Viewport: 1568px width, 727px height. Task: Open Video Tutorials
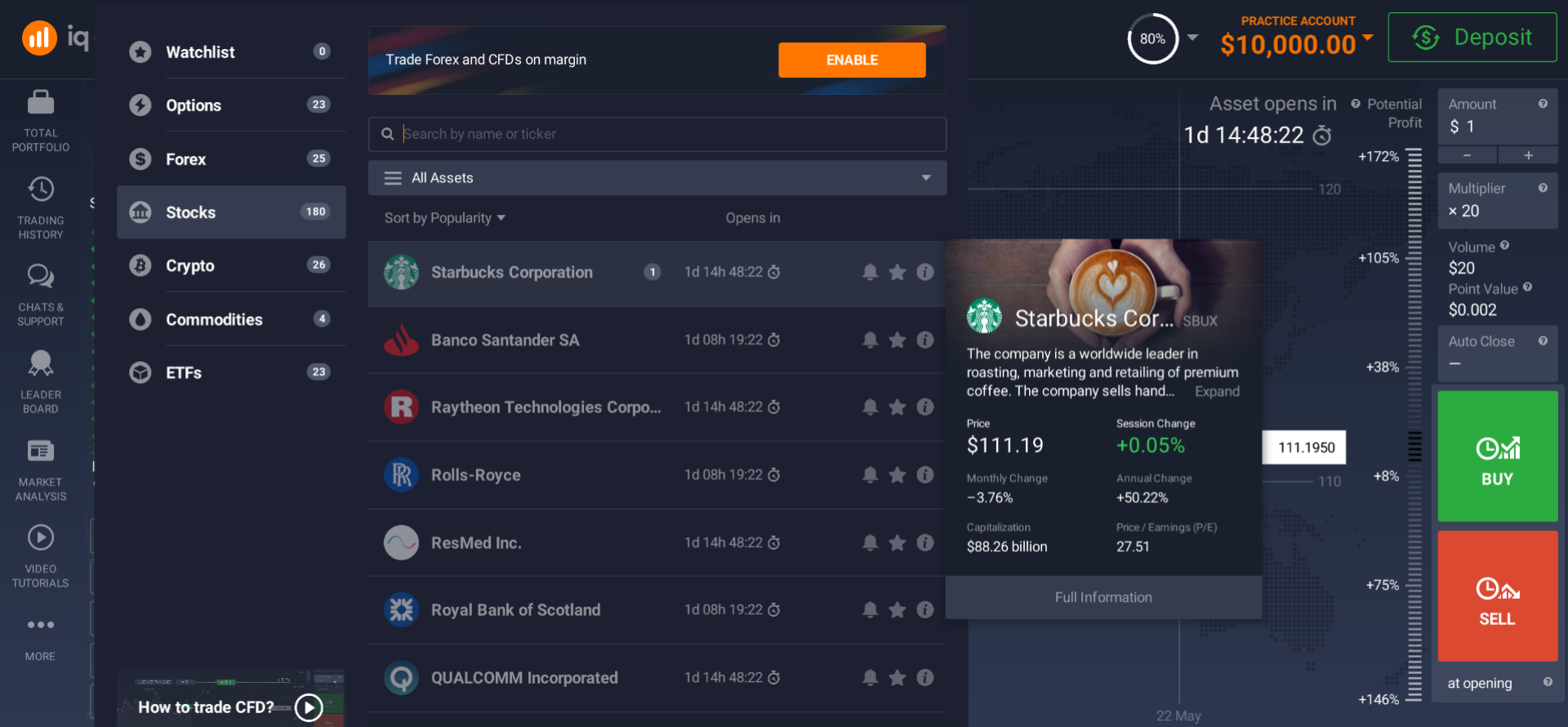[41, 557]
